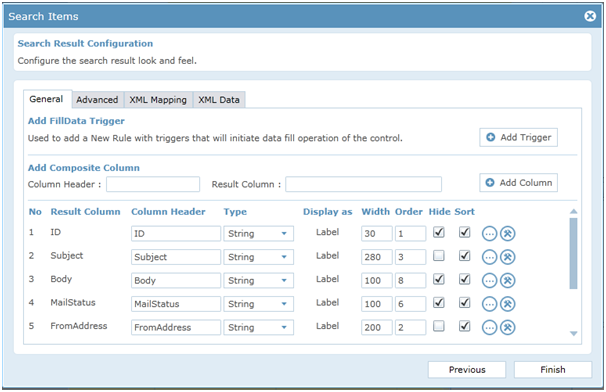Screen dimensions: 606x392
Task: Toggle the Hide checkbox for FromAddress
Action: point(439,326)
